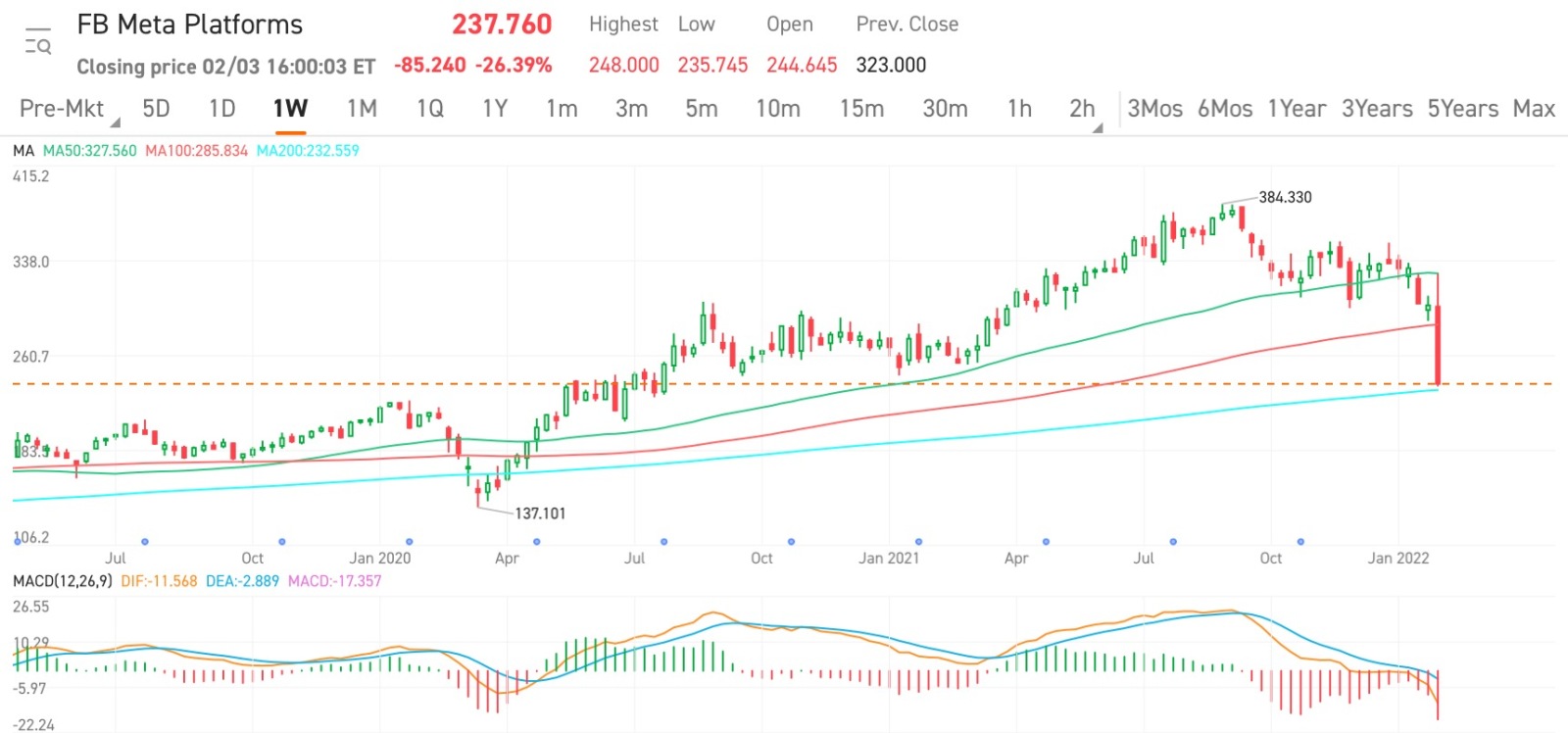Image resolution: width=1568 pixels, height=733 pixels.
Task: Click the DEA:-2.889 value
Action: point(242,581)
